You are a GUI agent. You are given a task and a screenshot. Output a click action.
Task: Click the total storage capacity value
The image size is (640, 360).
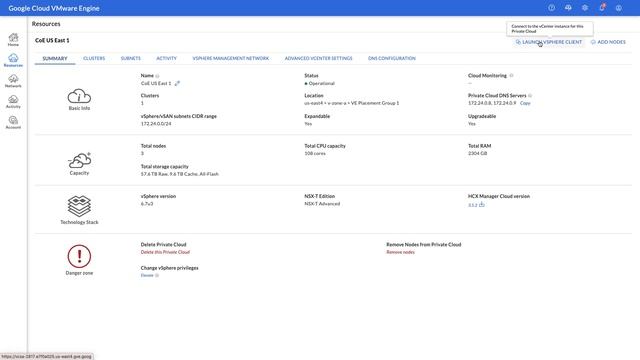click(180, 174)
